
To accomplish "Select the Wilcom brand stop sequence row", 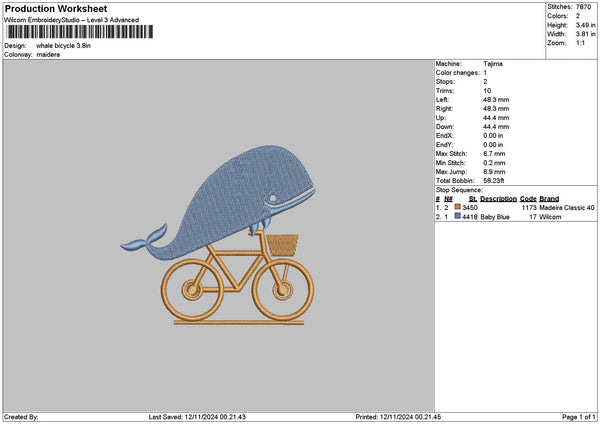I will pos(515,216).
